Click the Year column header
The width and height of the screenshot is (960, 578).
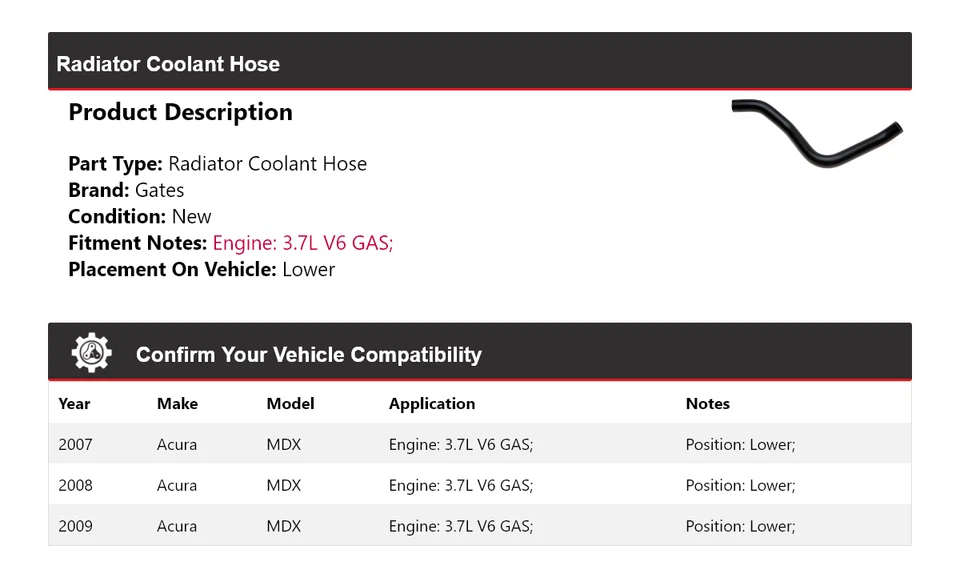[x=74, y=404]
